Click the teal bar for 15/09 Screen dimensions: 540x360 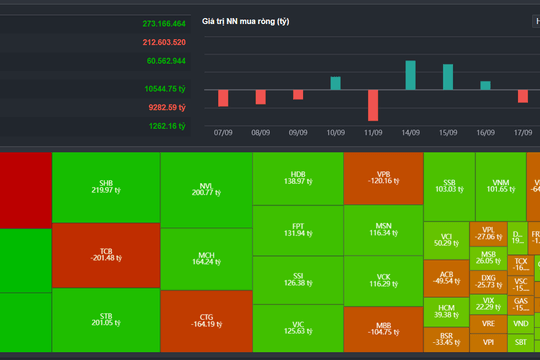click(448, 77)
